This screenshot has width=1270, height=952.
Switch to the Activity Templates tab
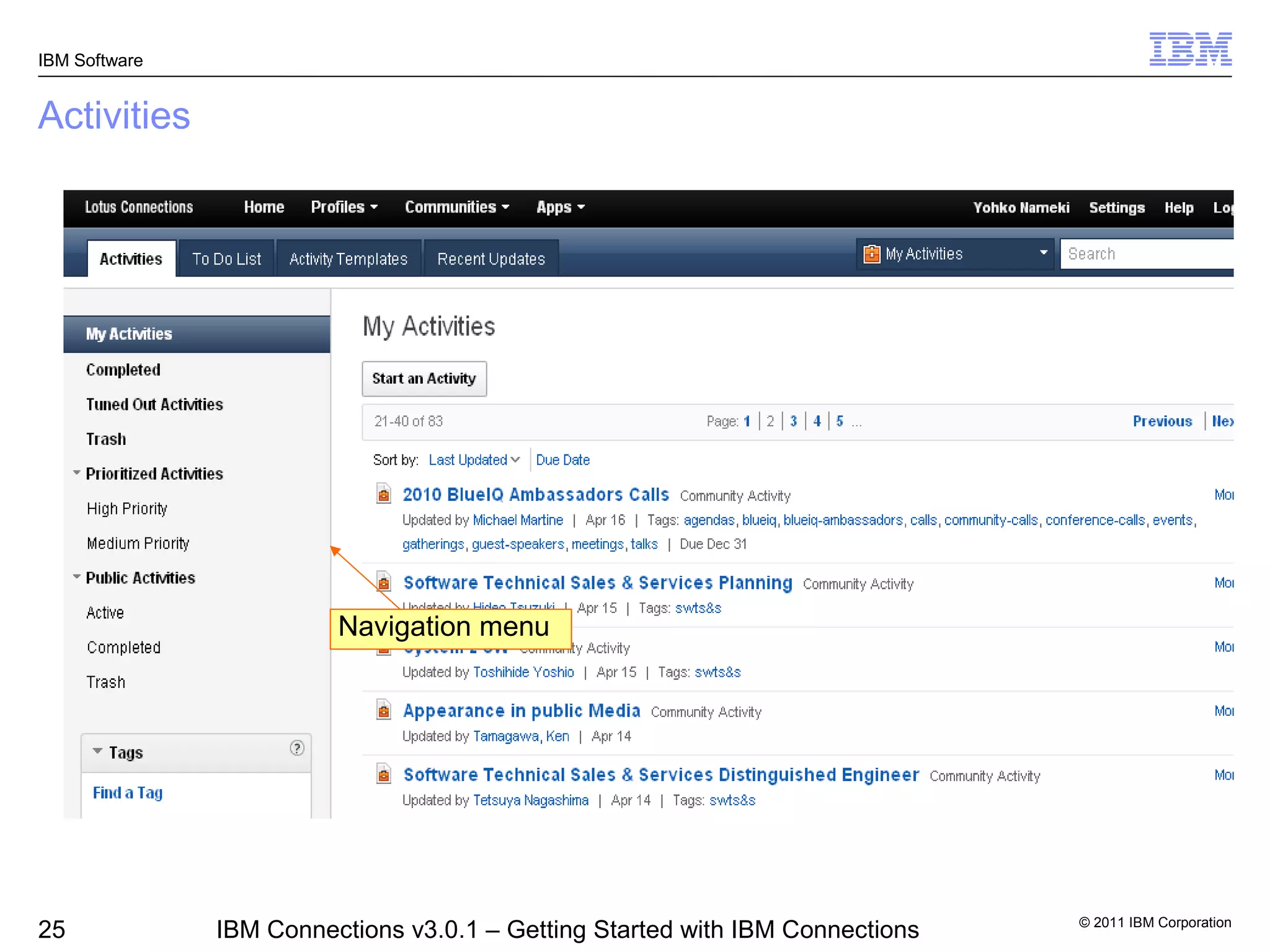pos(349,258)
